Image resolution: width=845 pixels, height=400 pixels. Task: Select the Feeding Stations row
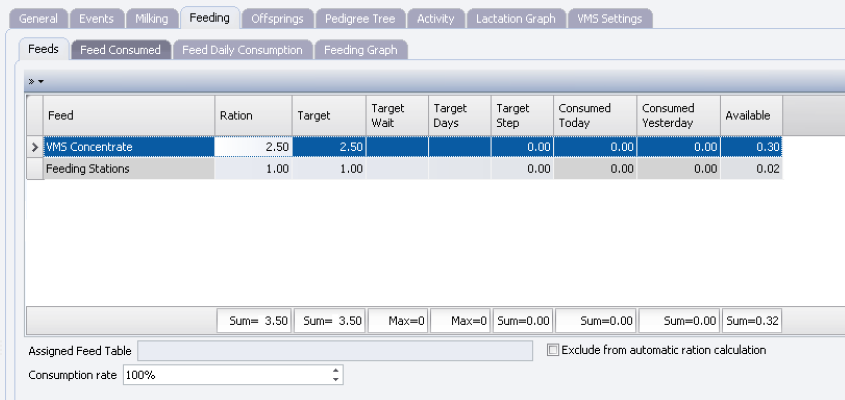(x=128, y=169)
